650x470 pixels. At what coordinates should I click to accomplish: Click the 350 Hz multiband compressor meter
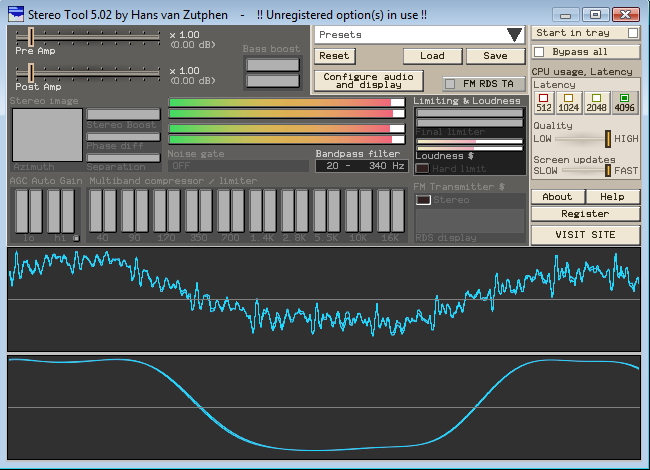click(199, 211)
